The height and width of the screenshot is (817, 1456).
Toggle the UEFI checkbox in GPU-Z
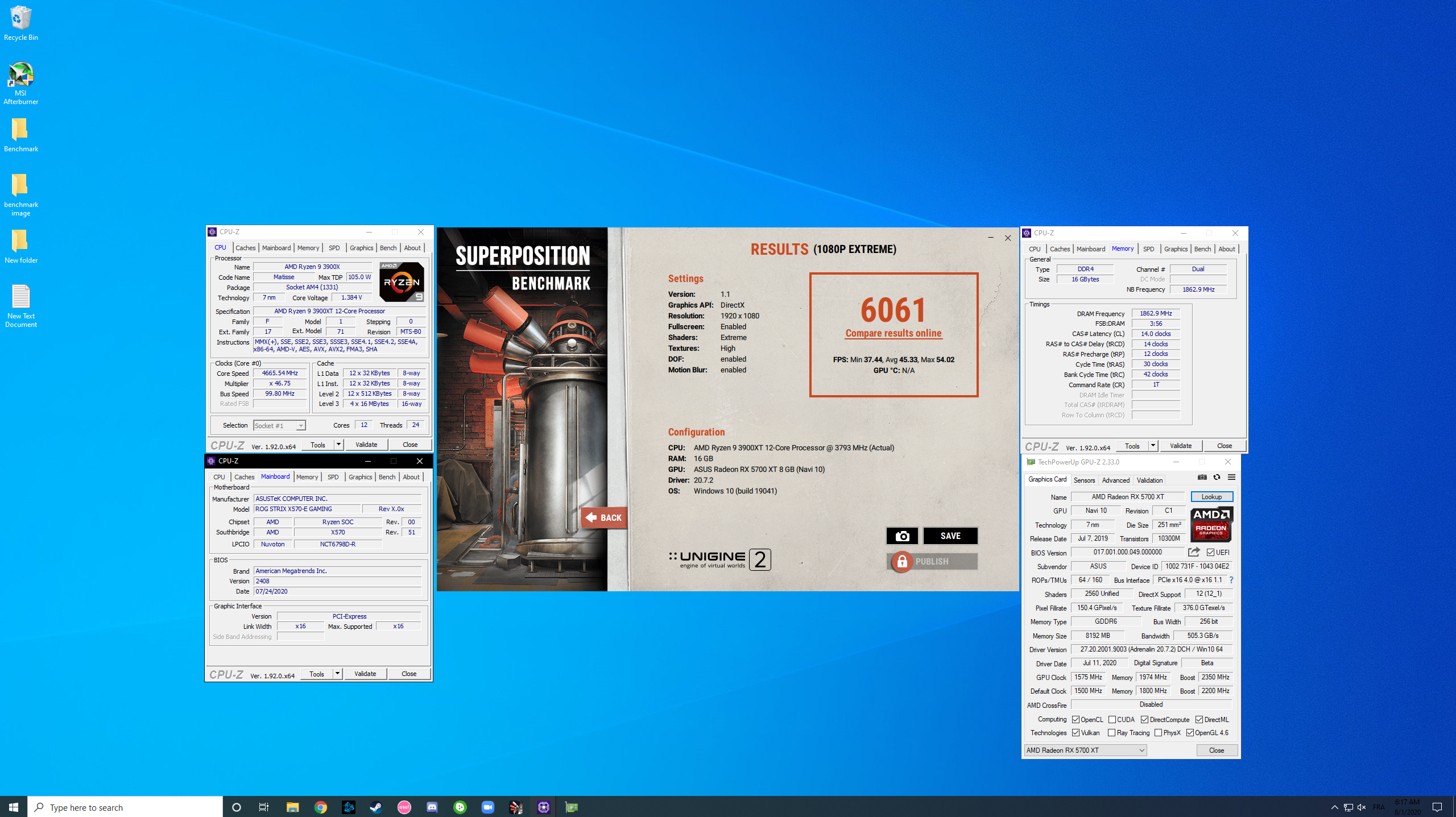[x=1211, y=552]
